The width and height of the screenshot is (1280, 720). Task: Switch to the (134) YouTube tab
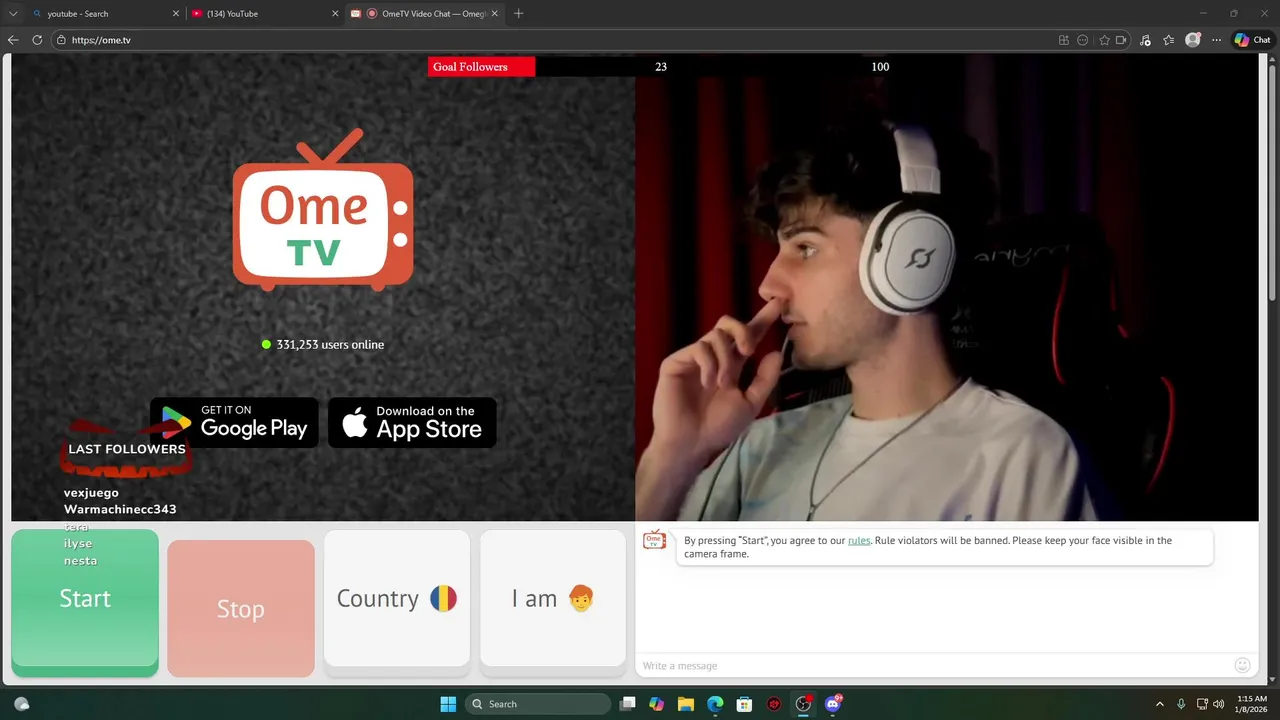(x=263, y=14)
